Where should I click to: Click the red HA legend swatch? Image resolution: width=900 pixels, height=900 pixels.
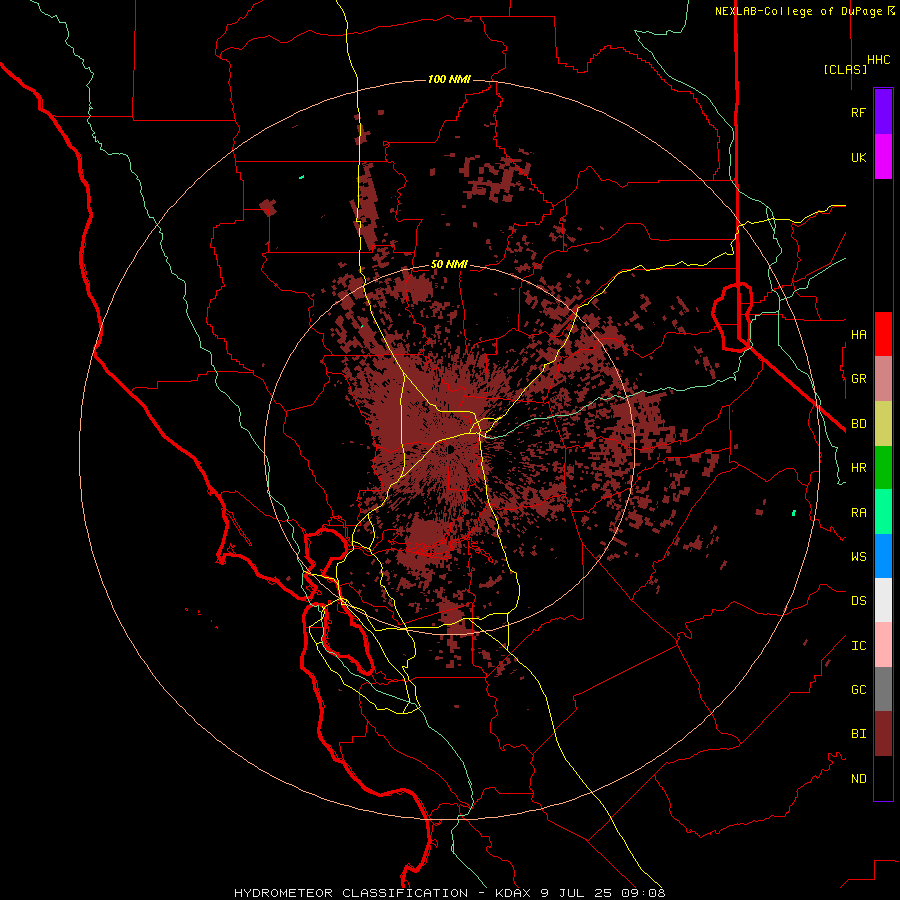[x=883, y=334]
